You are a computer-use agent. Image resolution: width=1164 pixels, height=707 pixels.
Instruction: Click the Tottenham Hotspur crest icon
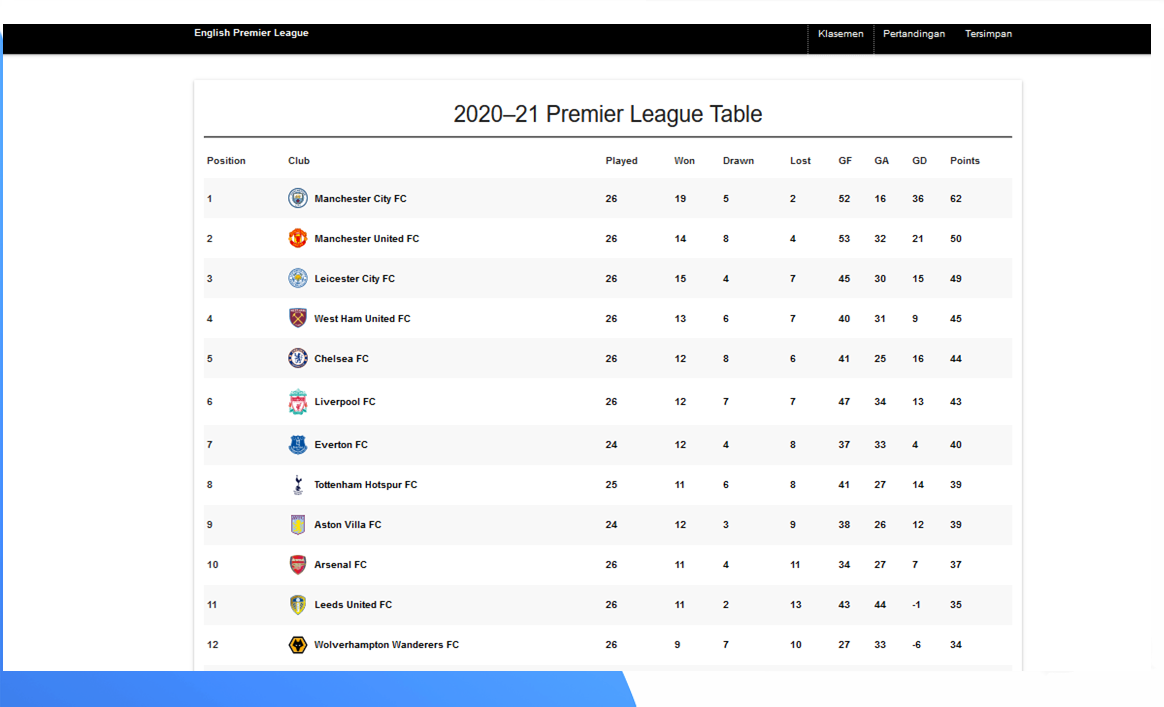297,485
